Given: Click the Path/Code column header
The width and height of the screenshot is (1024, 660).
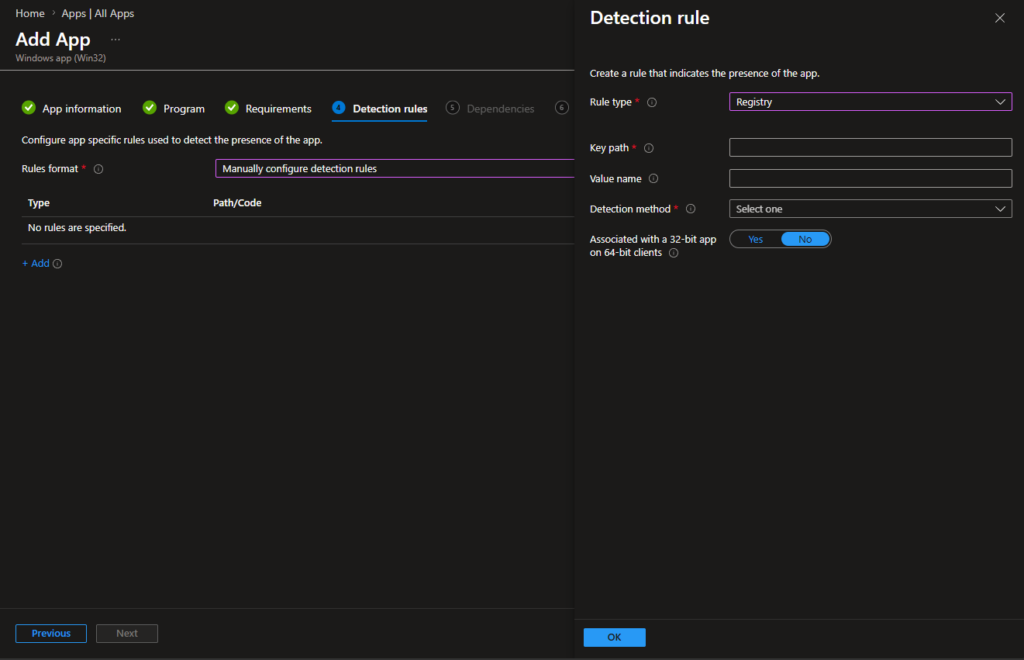Looking at the screenshot, I should point(237,203).
